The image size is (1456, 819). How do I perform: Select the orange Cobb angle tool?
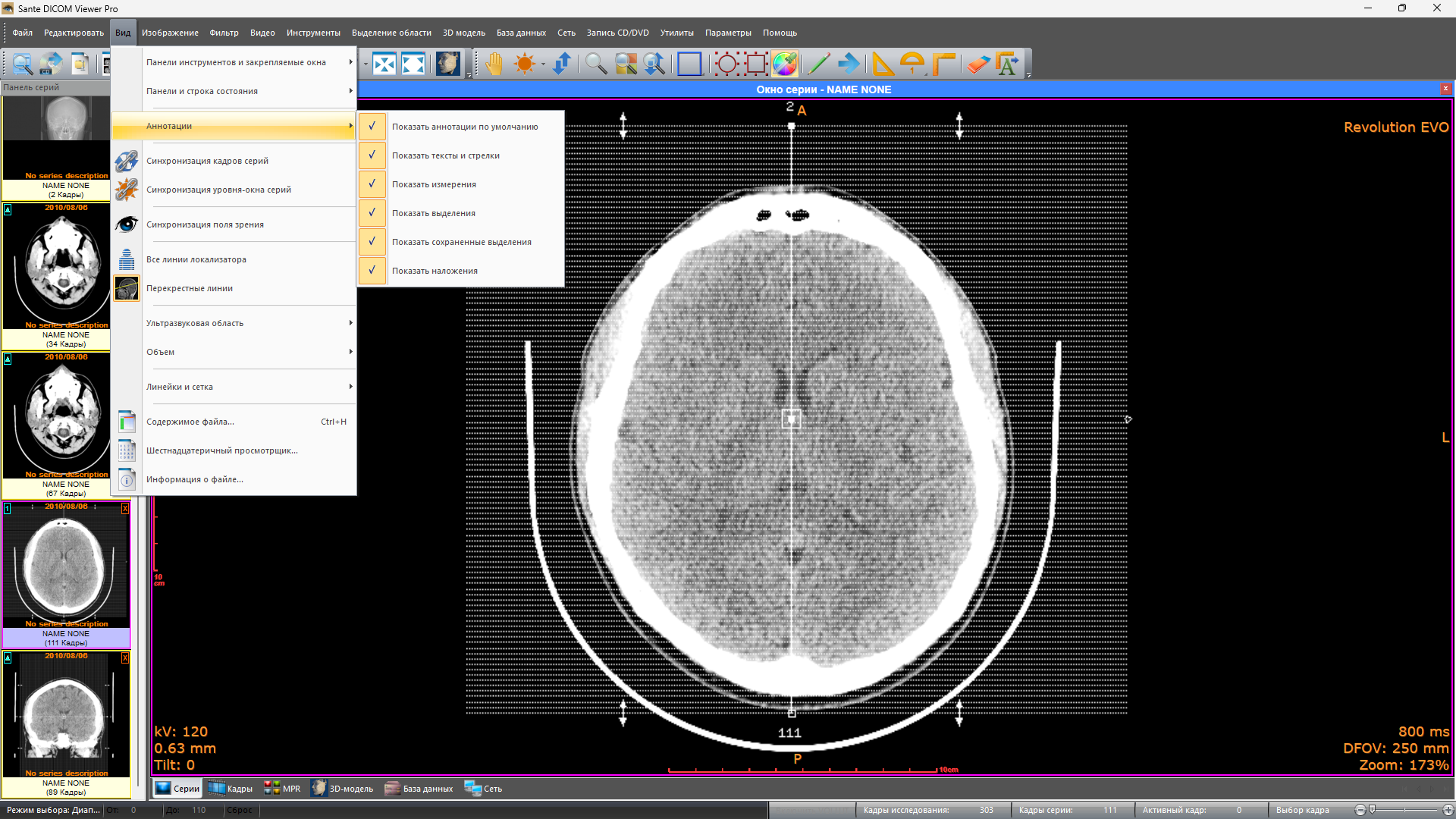point(943,64)
